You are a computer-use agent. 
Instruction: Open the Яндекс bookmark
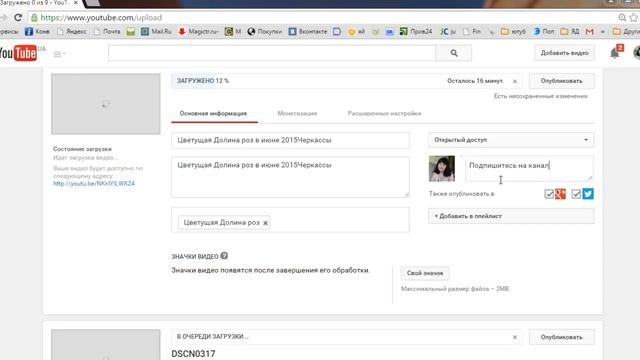point(71,31)
